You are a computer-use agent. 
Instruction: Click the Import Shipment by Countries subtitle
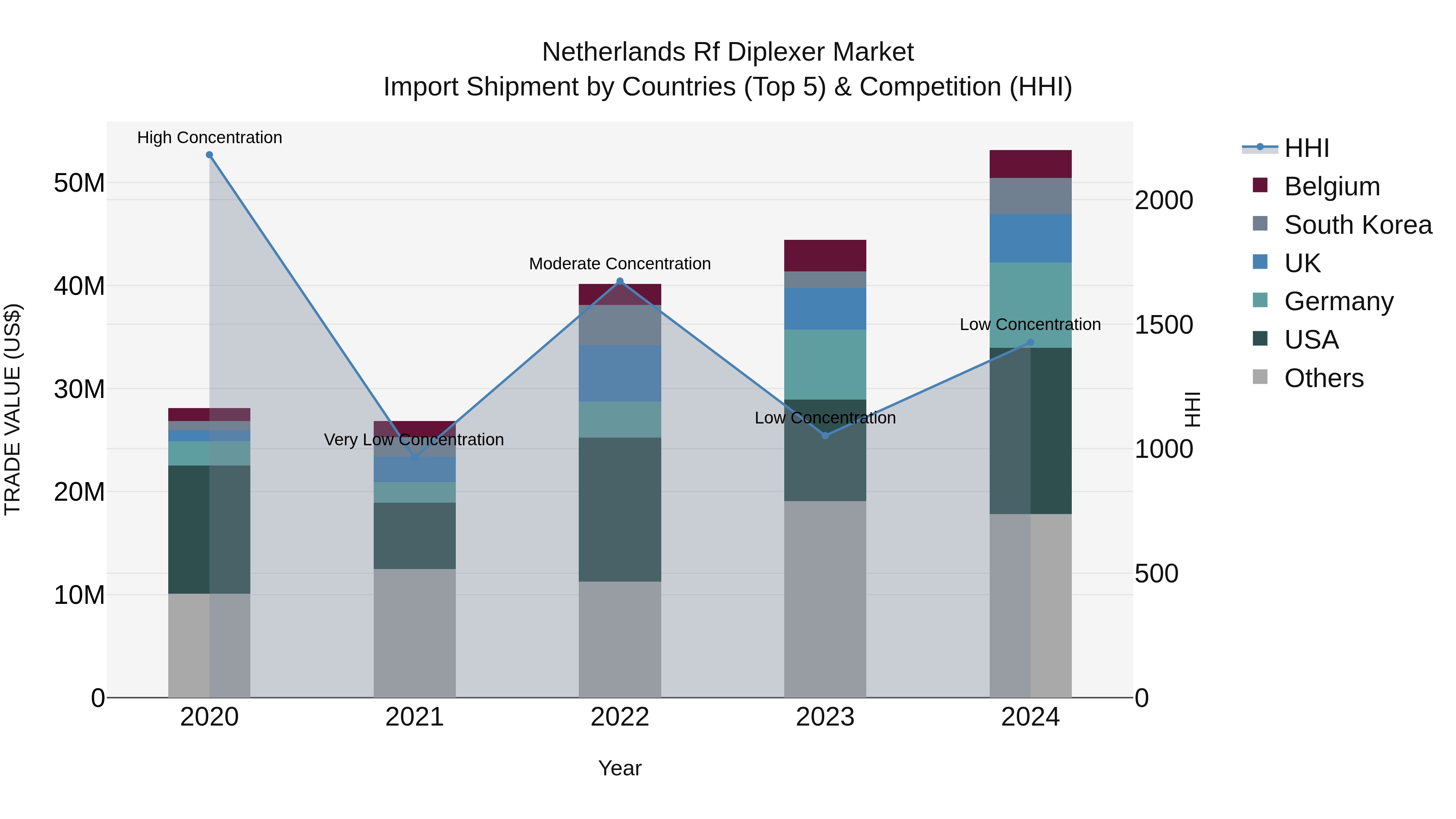pos(728,87)
